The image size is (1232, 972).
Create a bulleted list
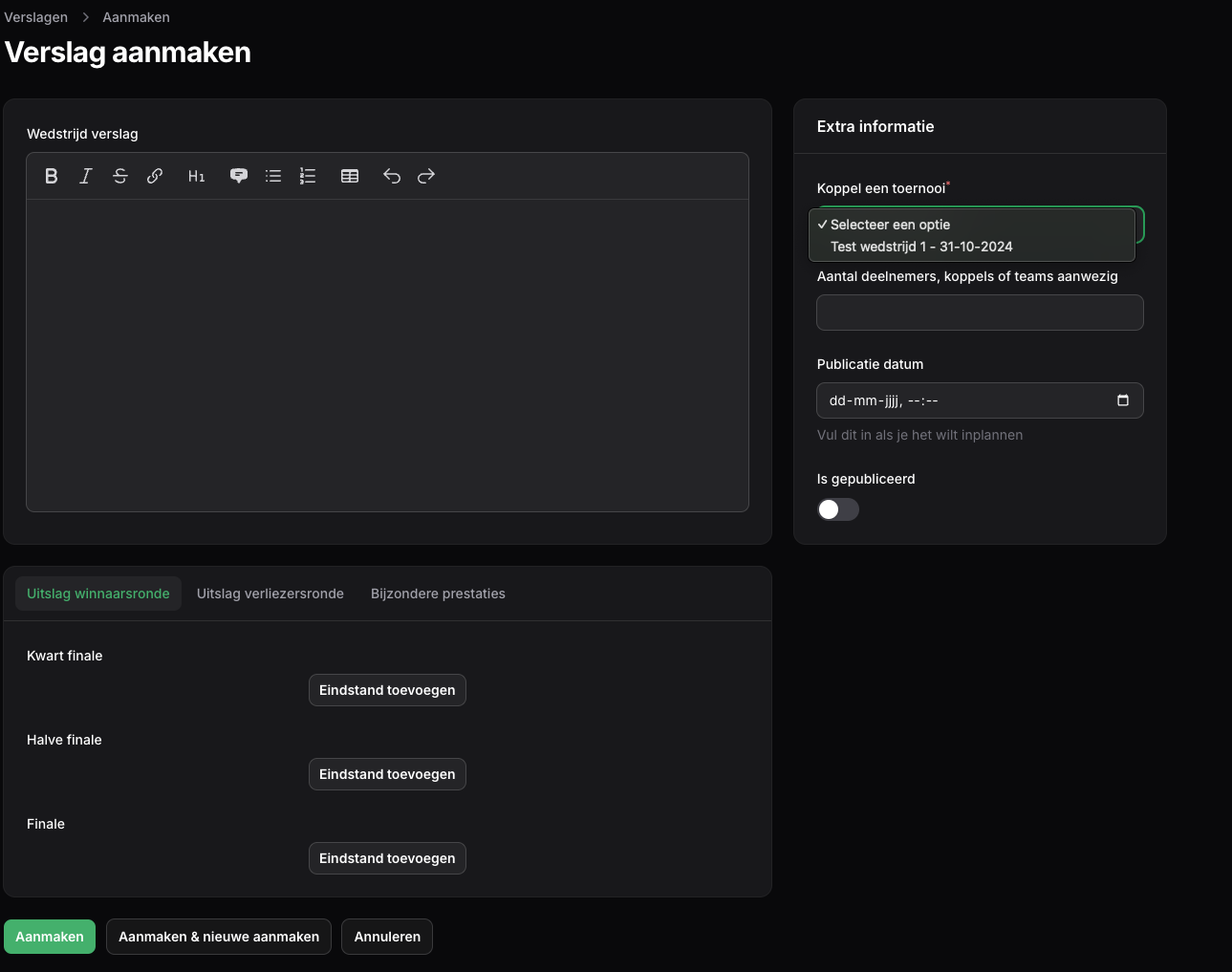point(273,176)
